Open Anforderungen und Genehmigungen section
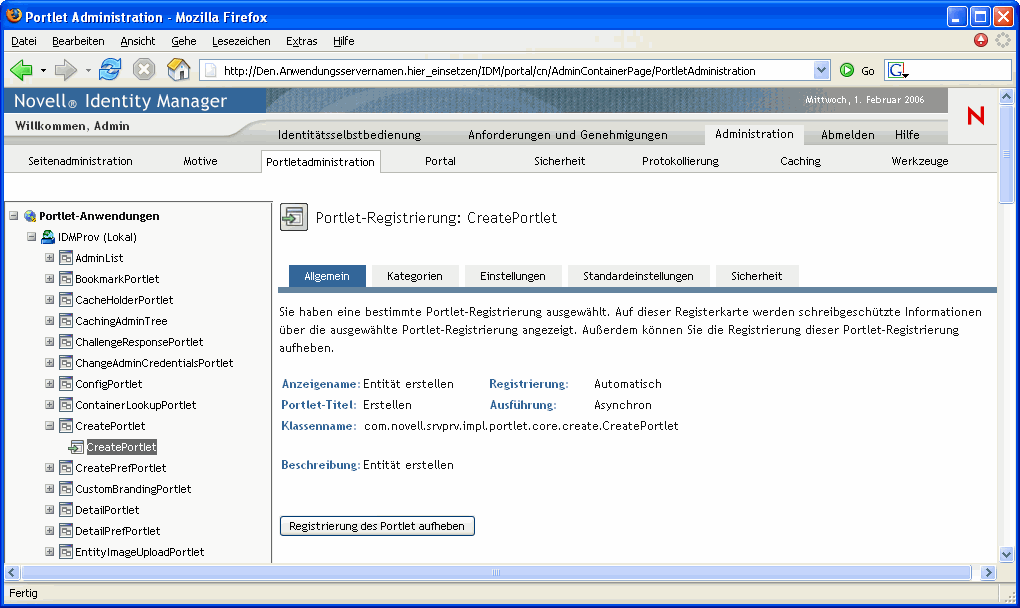 click(x=568, y=135)
